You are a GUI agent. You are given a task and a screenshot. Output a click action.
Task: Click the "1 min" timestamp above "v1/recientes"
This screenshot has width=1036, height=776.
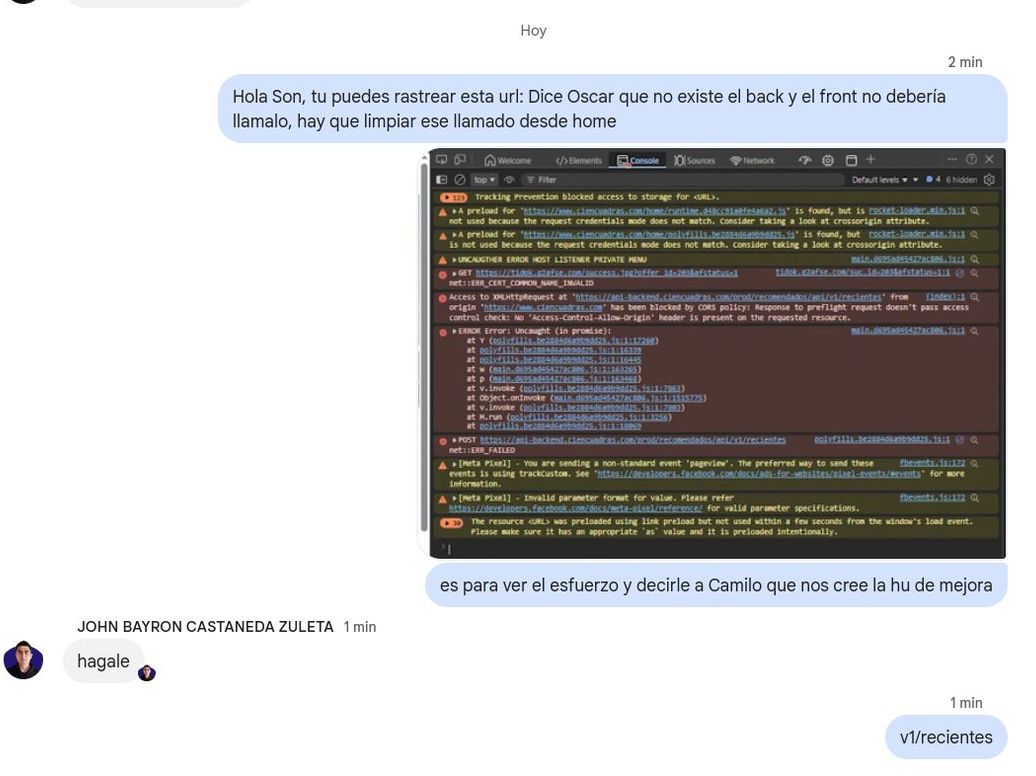tap(966, 703)
